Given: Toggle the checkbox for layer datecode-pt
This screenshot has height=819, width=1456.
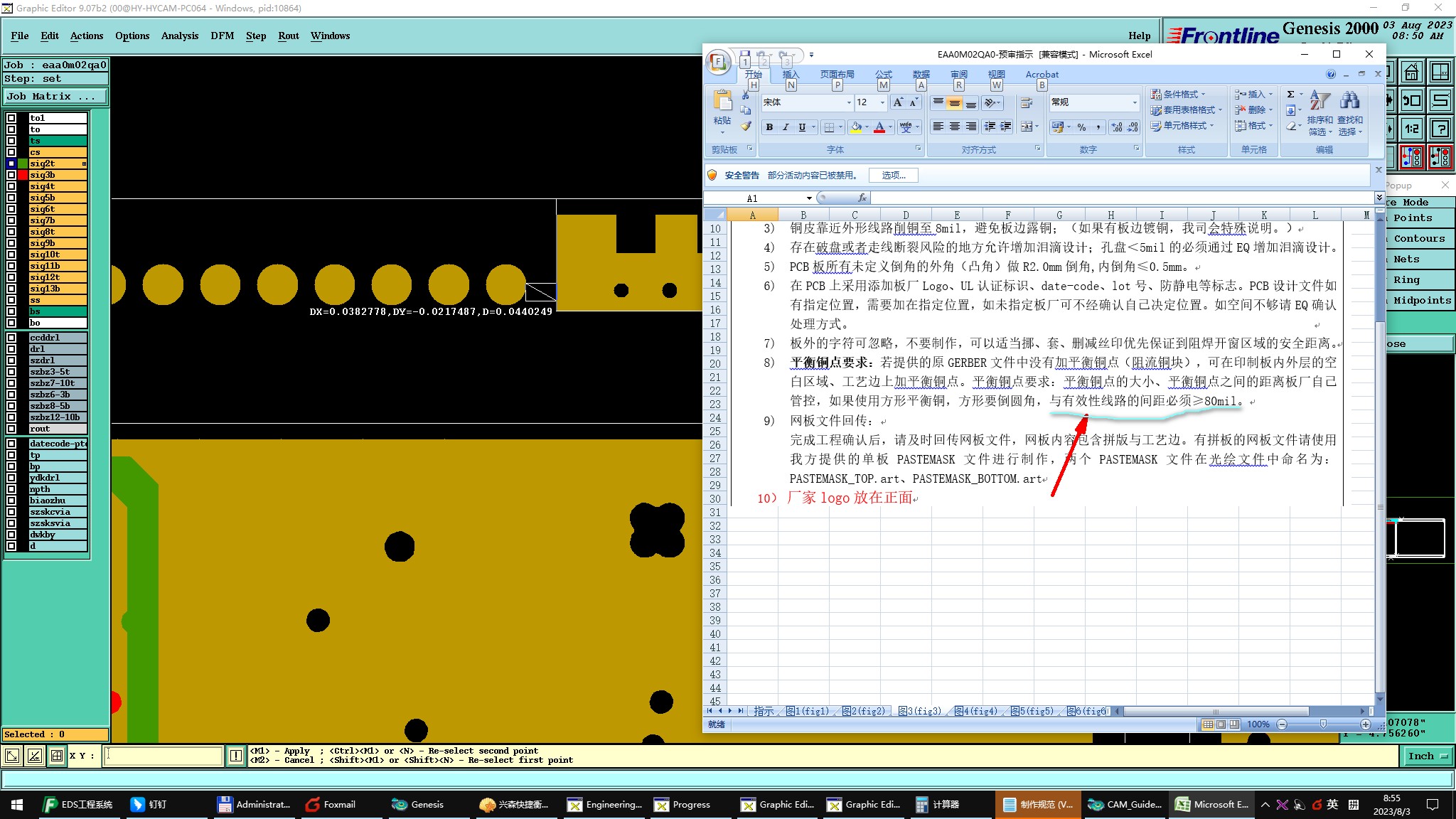Looking at the screenshot, I should tap(11, 444).
